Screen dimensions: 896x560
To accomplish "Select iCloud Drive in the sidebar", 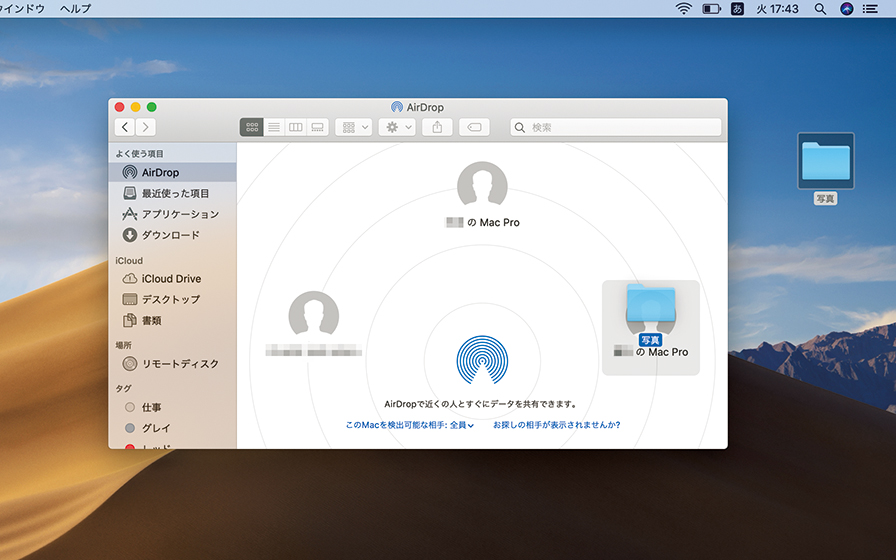I will (170, 279).
